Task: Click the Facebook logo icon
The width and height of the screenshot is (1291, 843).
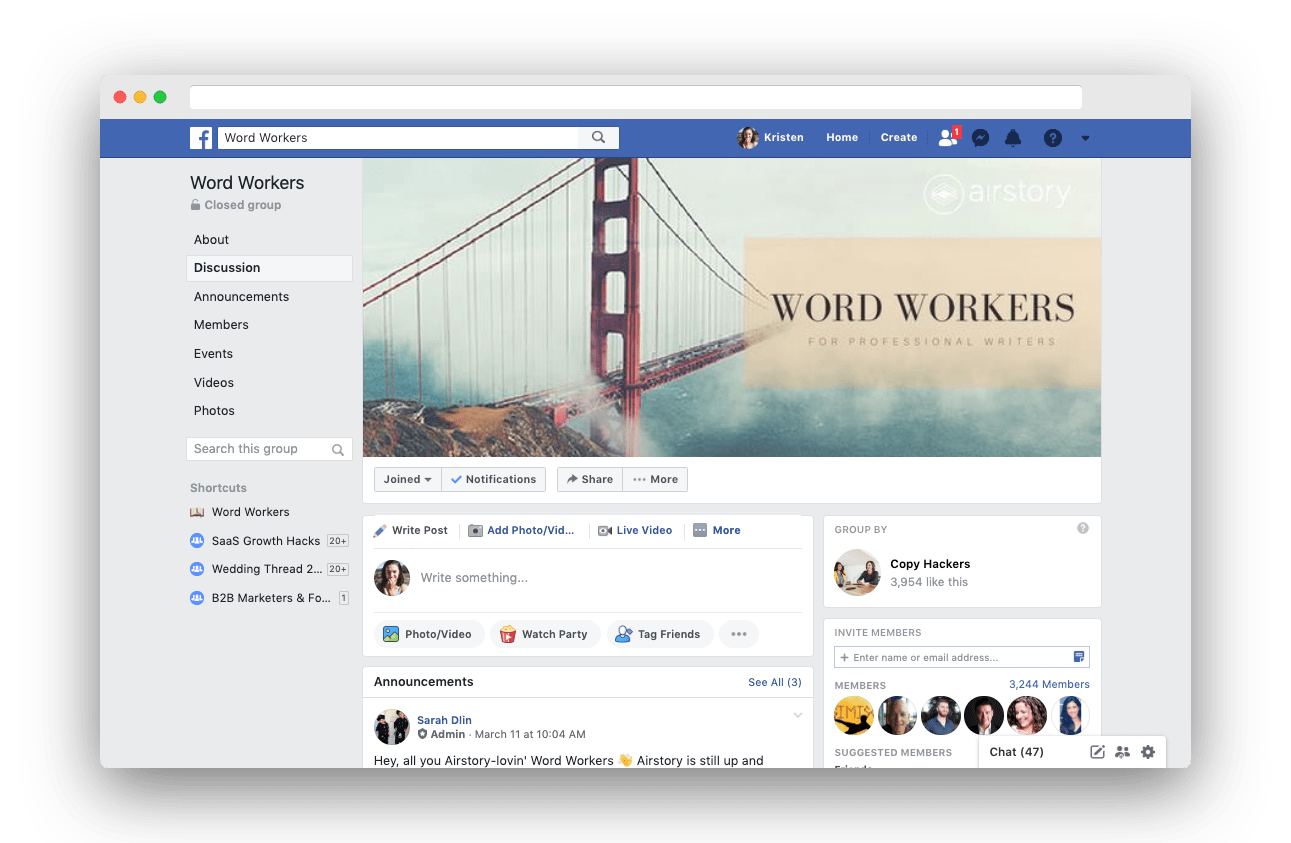Action: [201, 138]
